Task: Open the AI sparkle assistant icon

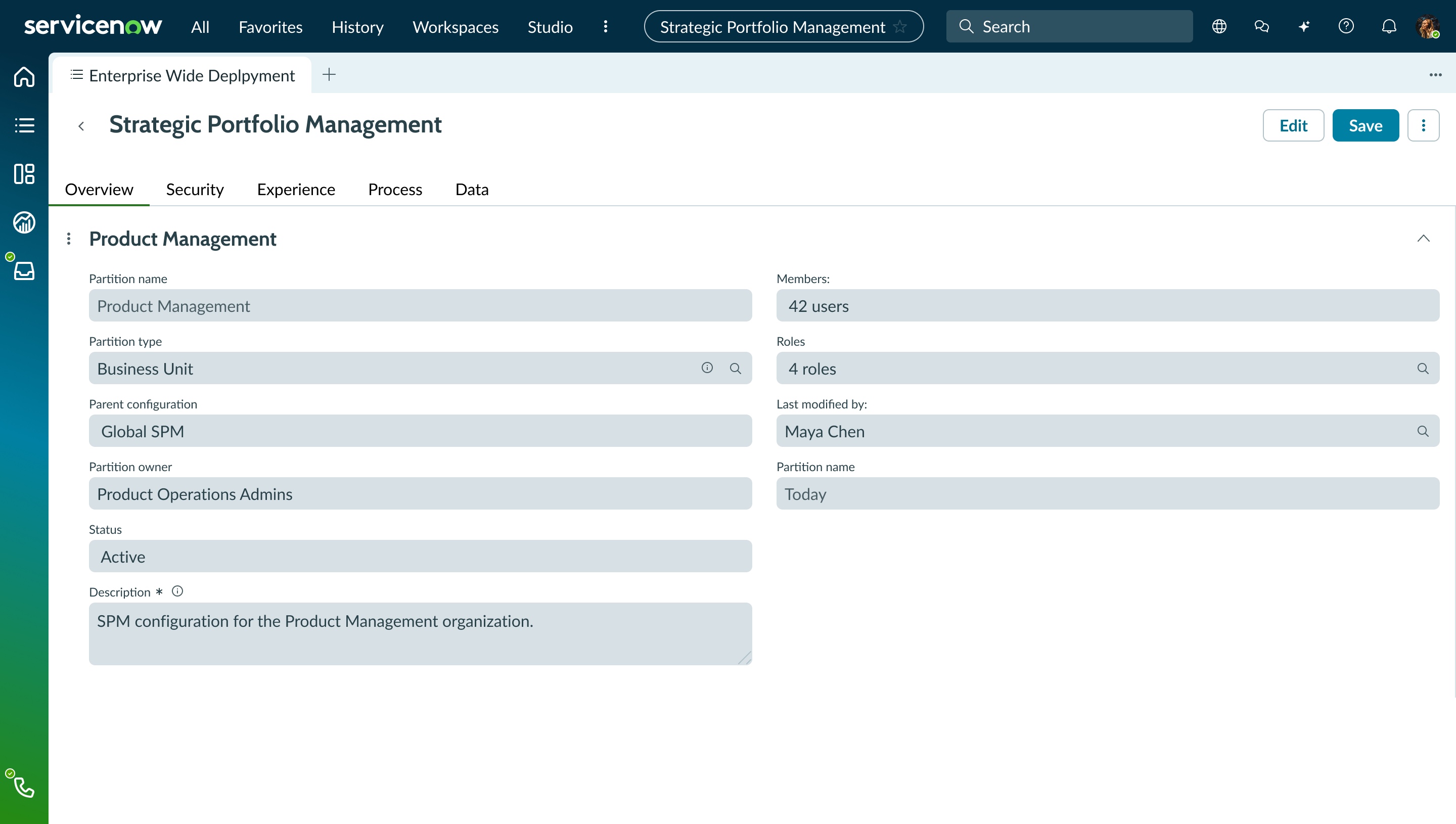Action: pos(1304,27)
